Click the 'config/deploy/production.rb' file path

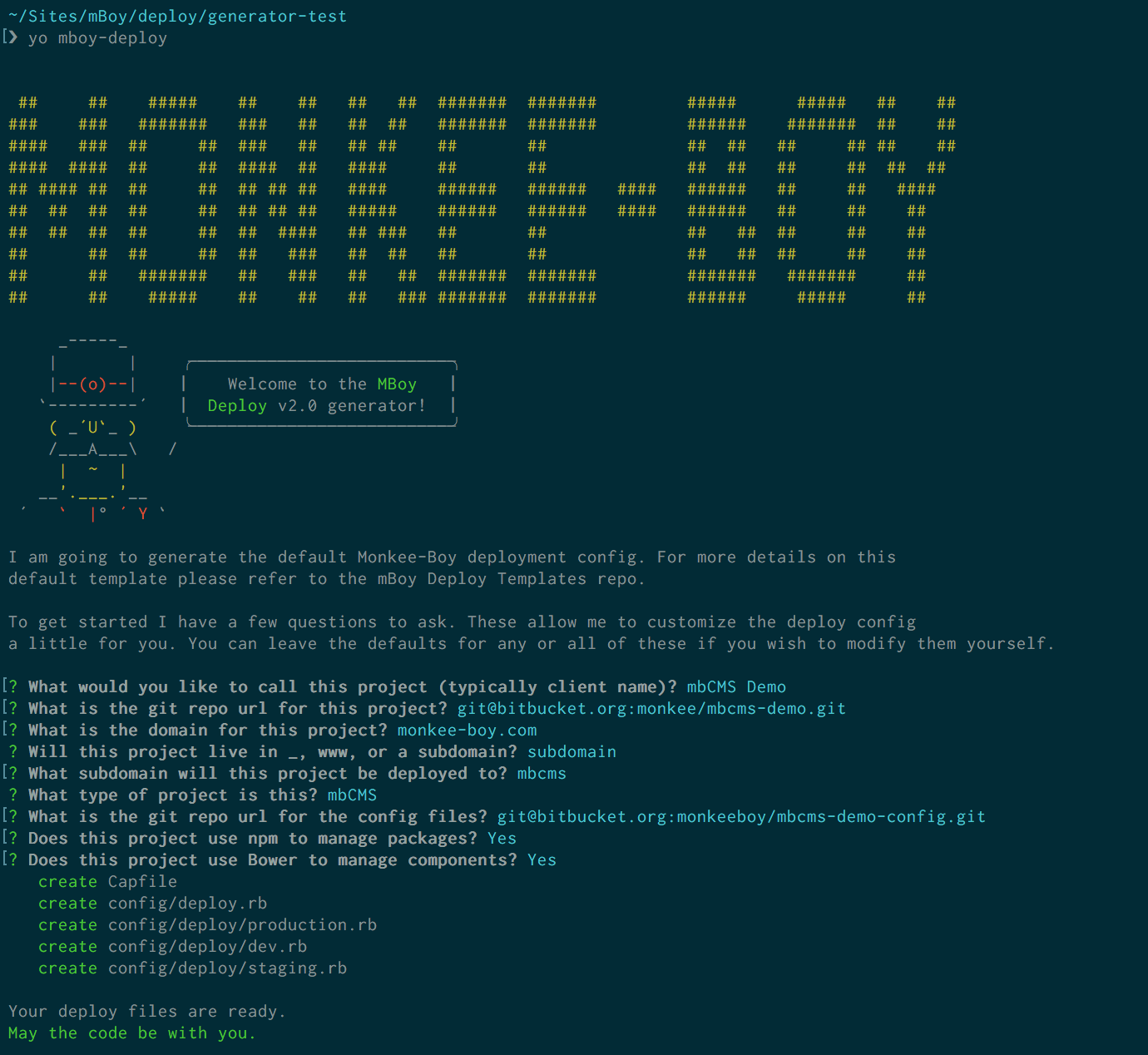click(x=242, y=925)
